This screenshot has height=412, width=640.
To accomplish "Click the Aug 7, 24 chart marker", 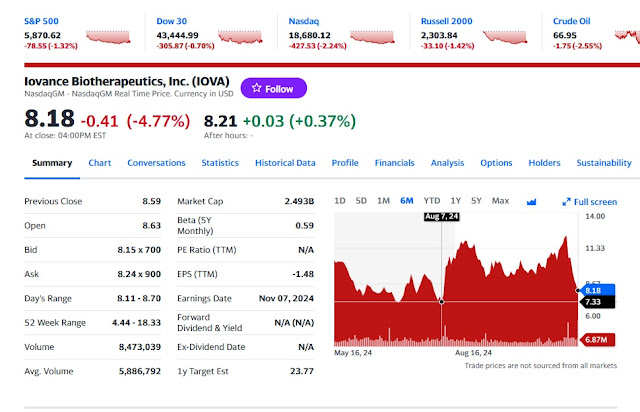I will 442,217.
